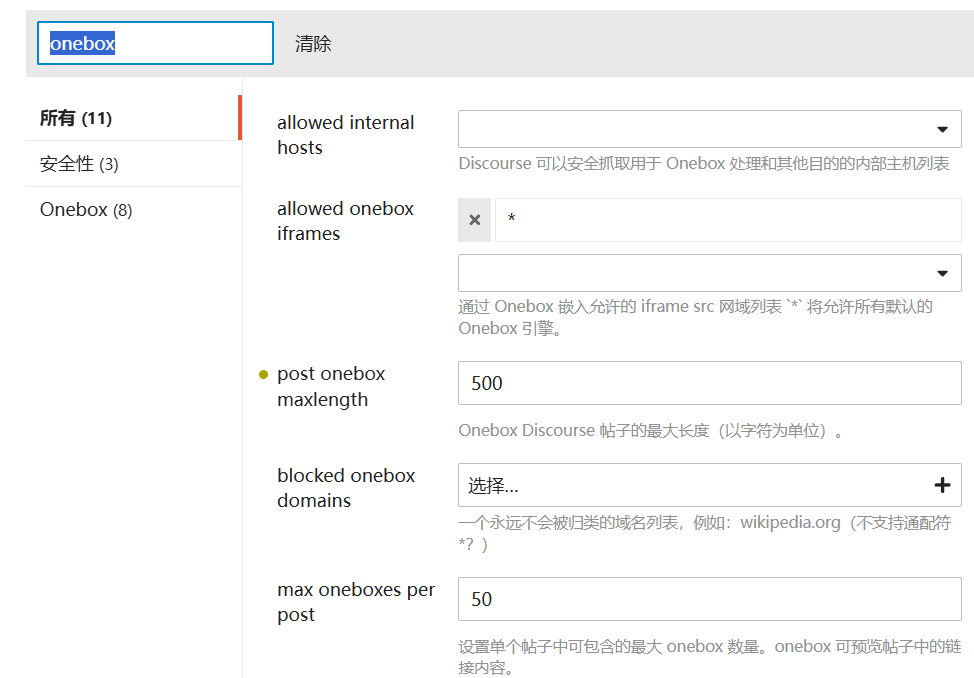Remove the "*" iframe entry using X icon

point(474,220)
